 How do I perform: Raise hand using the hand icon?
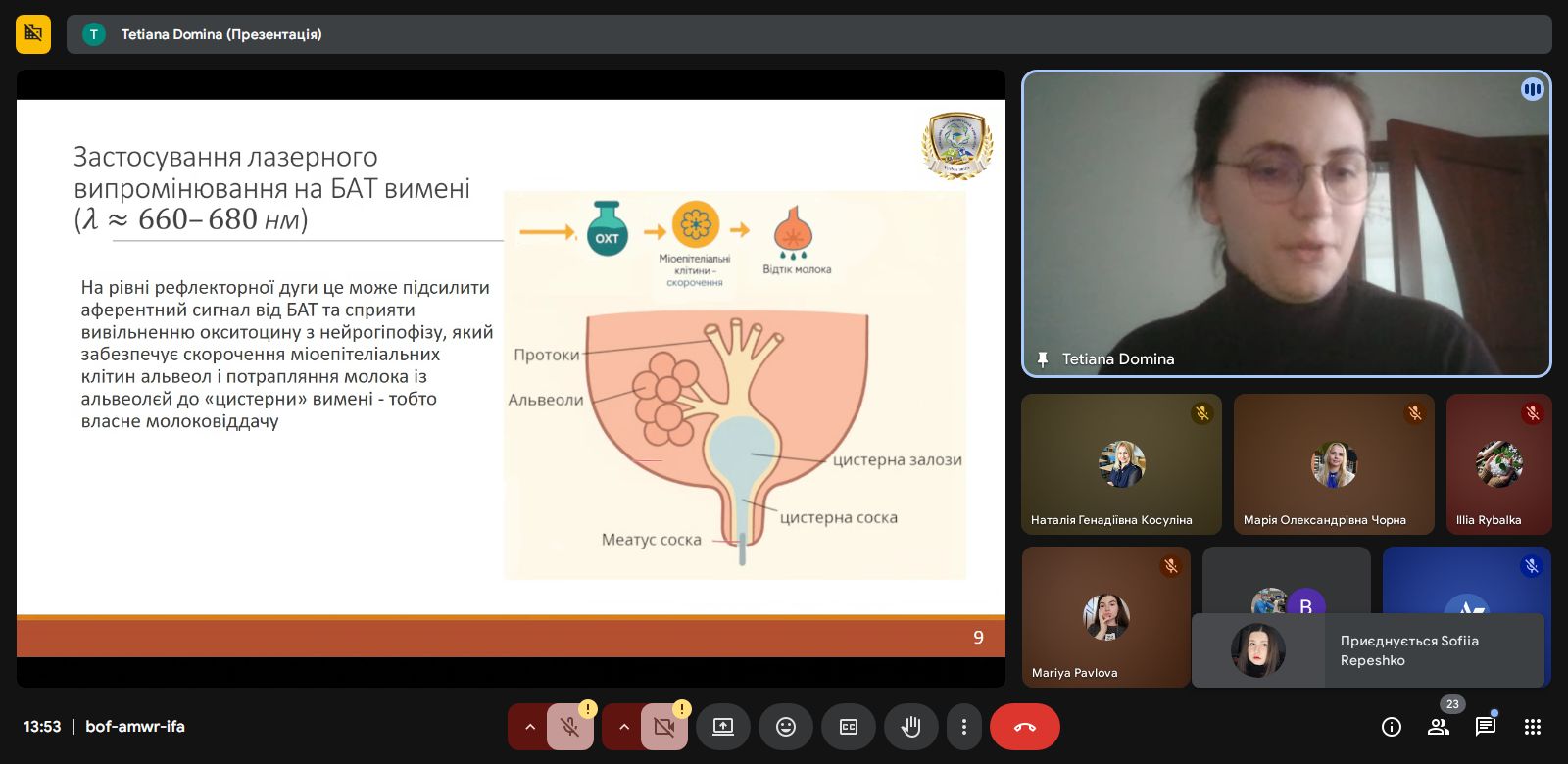(x=911, y=727)
